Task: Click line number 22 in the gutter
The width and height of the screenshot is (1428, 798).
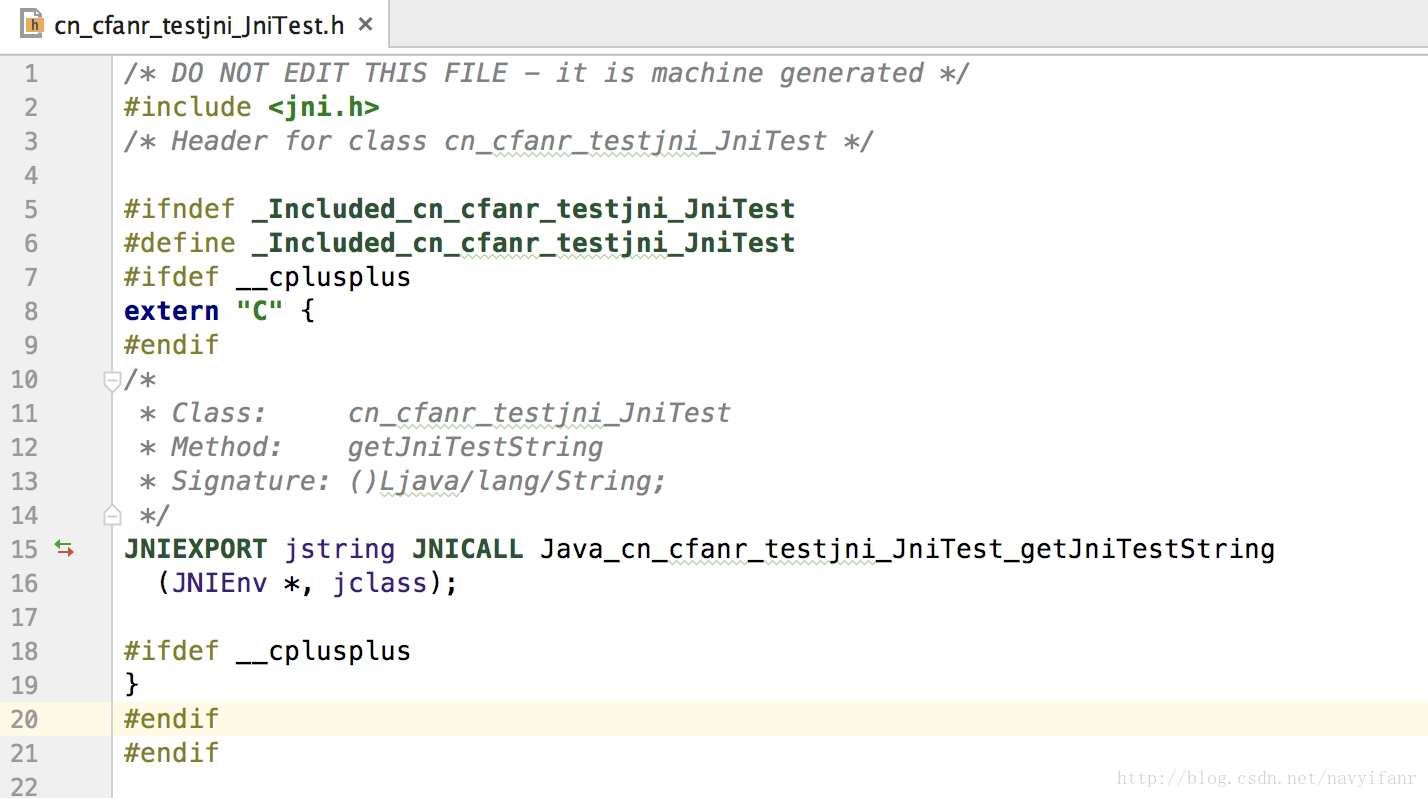Action: (24, 787)
